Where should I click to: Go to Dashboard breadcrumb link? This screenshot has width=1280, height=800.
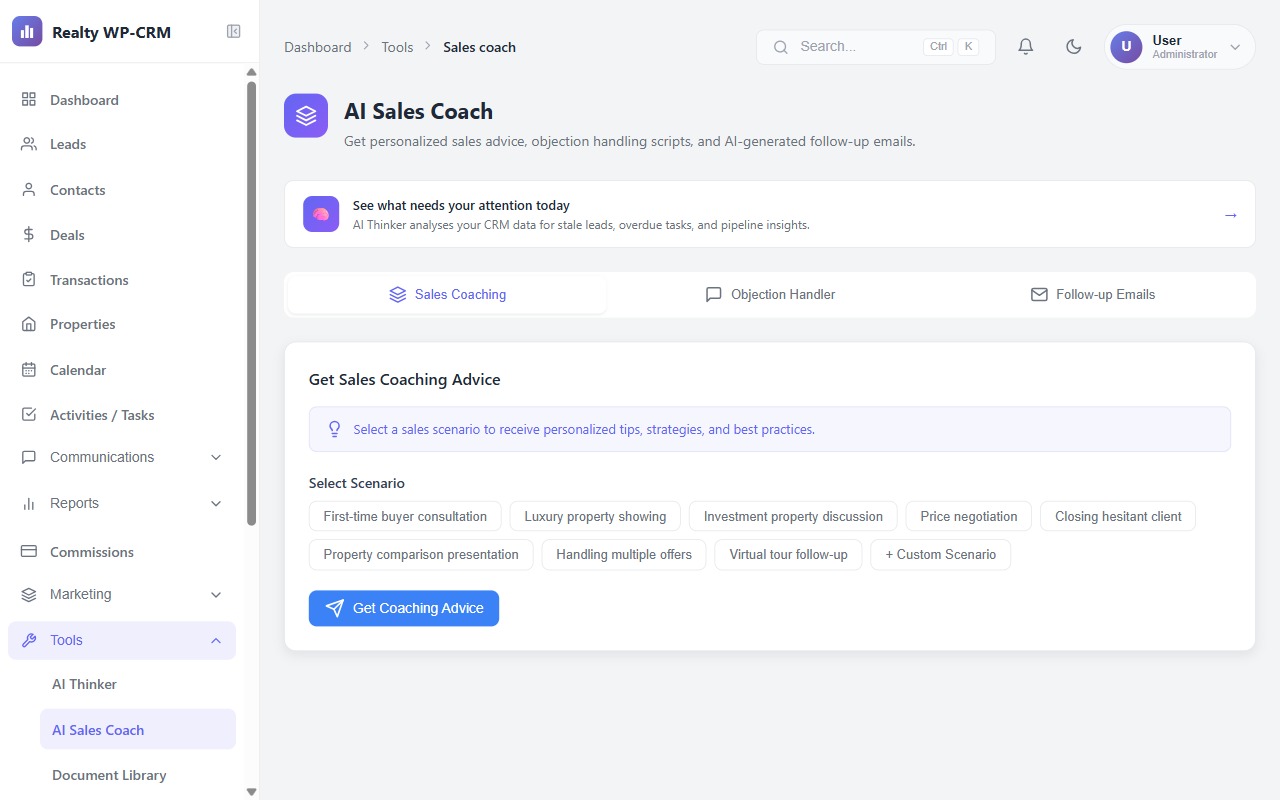(x=318, y=47)
